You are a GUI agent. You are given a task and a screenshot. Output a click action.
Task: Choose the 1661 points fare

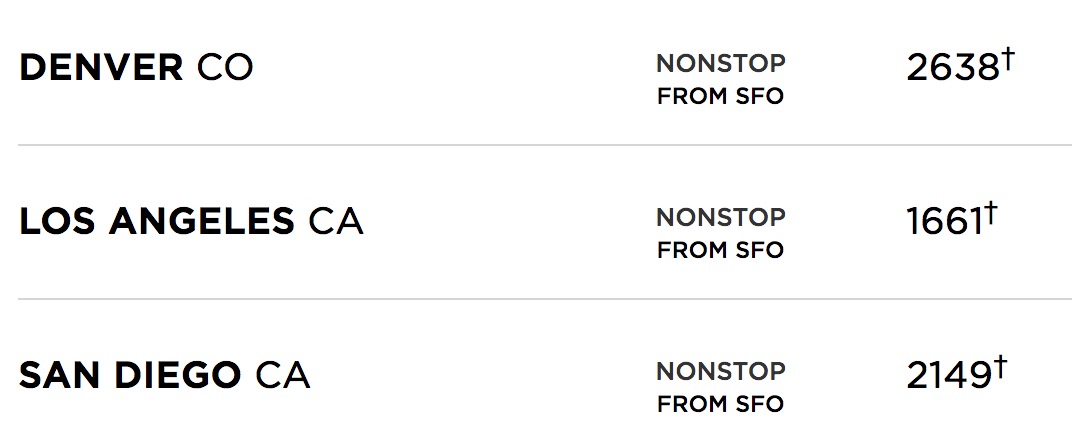pyautogui.click(x=944, y=222)
